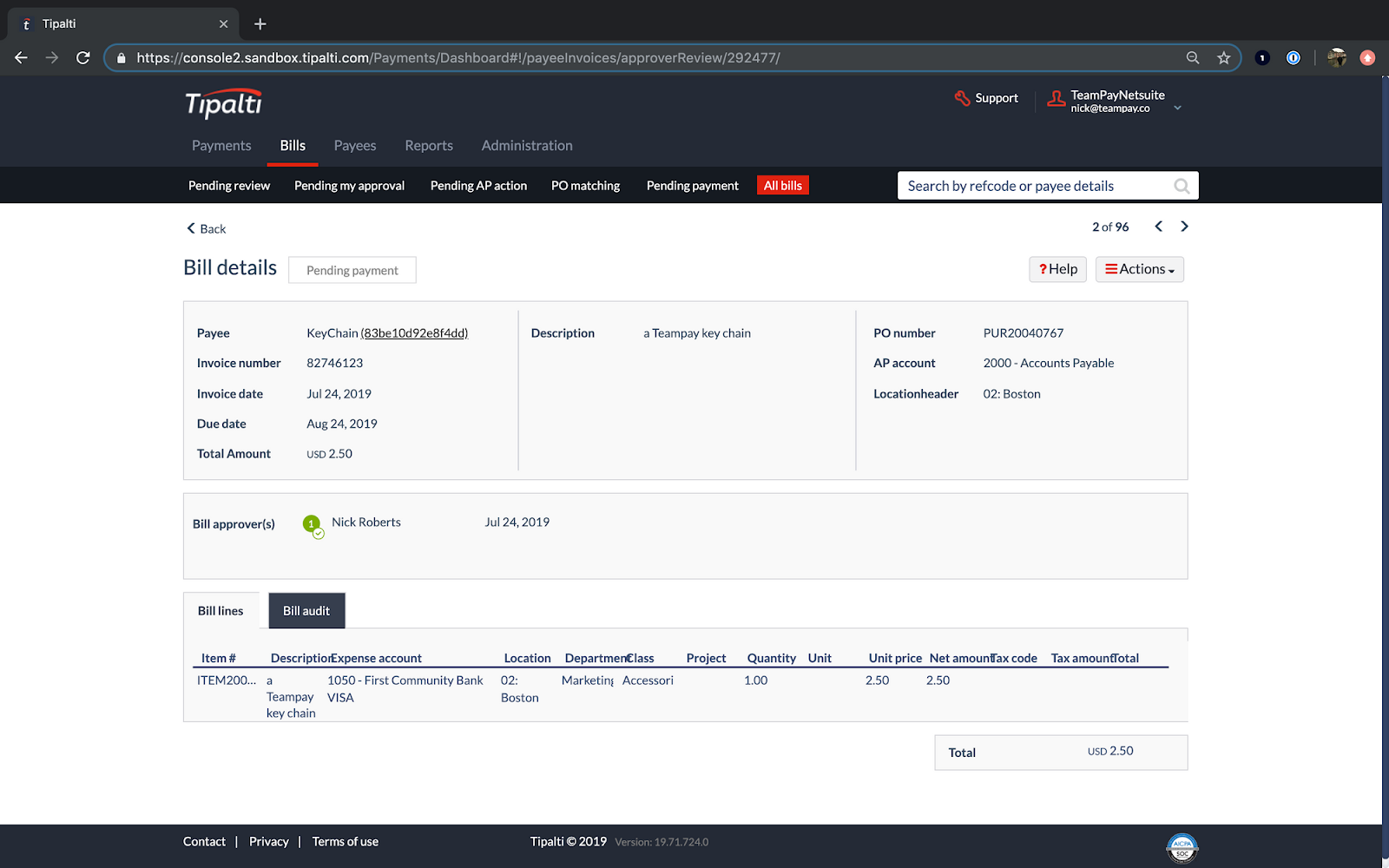The image size is (1389, 868).
Task: Click the Unit price column header
Action: pyautogui.click(x=895, y=659)
